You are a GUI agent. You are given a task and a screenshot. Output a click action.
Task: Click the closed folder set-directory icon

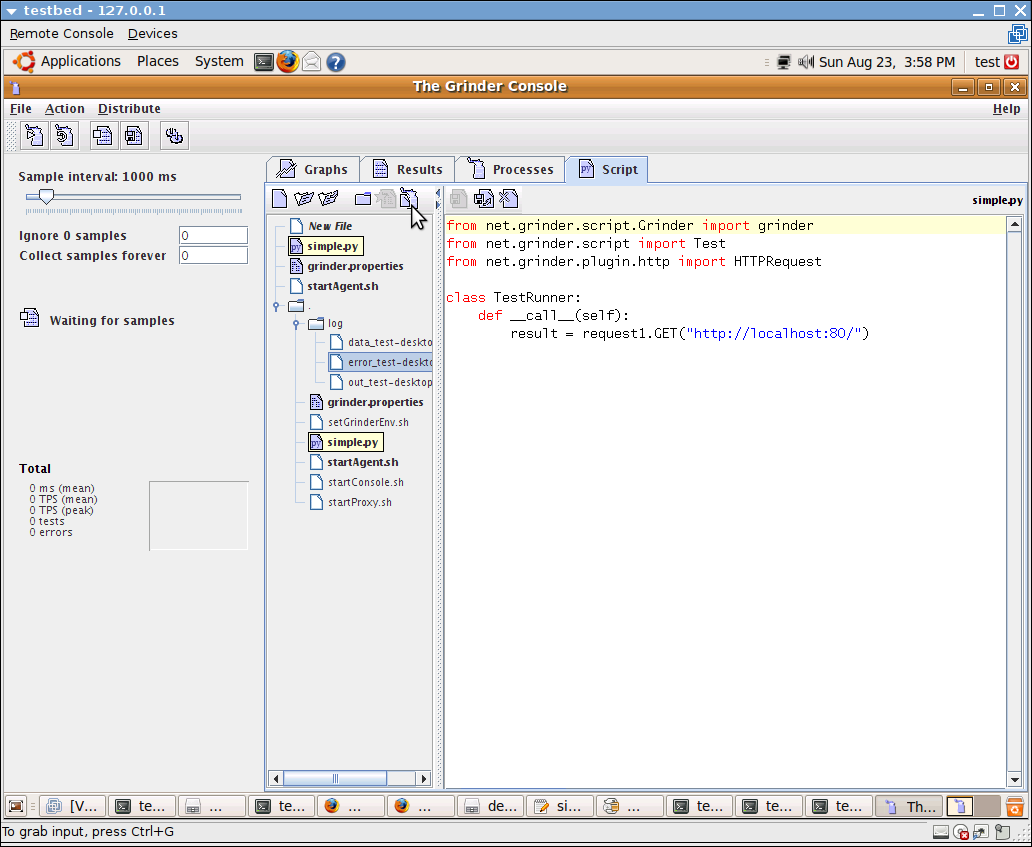[x=363, y=198]
